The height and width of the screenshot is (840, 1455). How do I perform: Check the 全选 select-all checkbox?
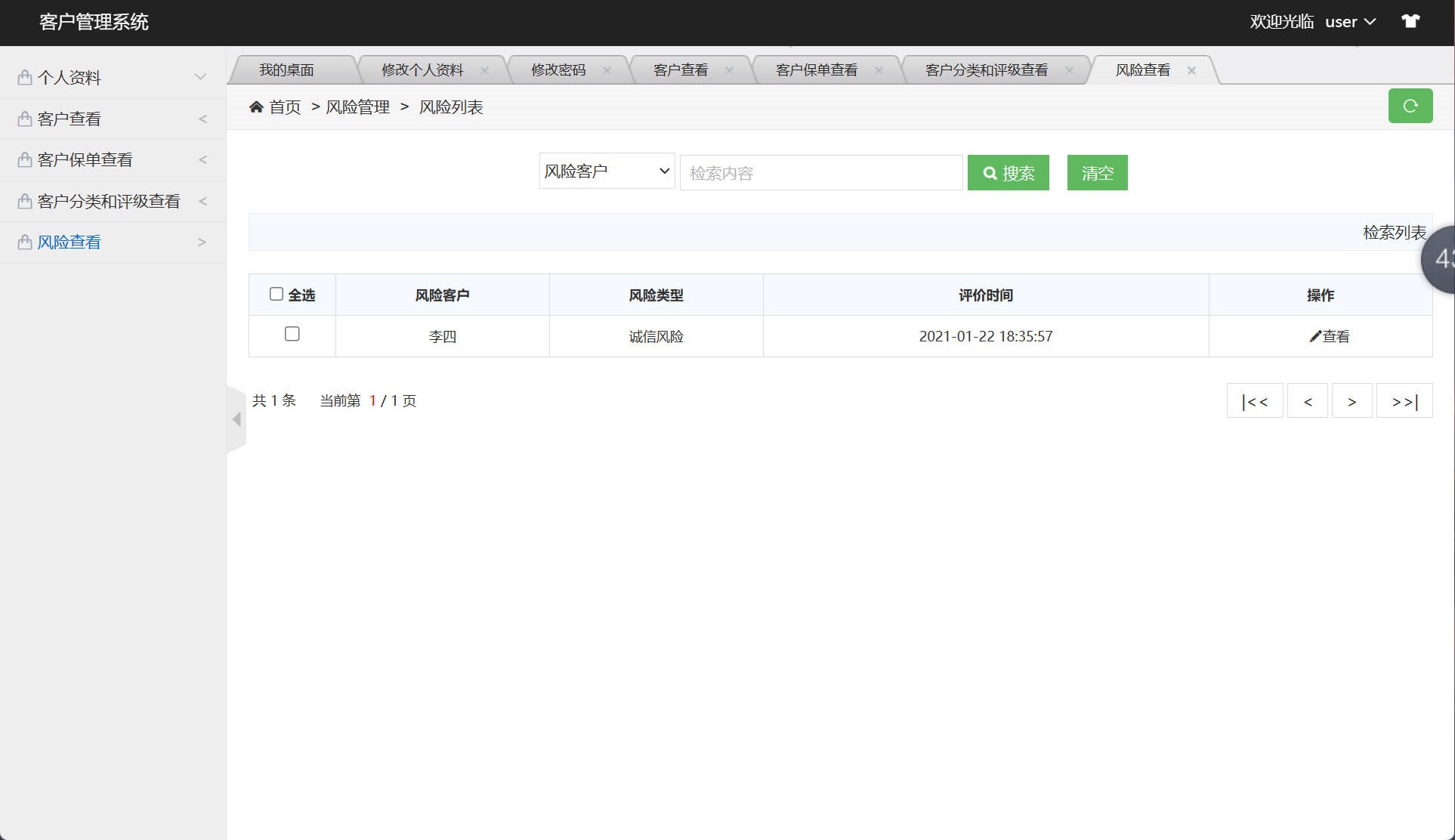coord(276,293)
